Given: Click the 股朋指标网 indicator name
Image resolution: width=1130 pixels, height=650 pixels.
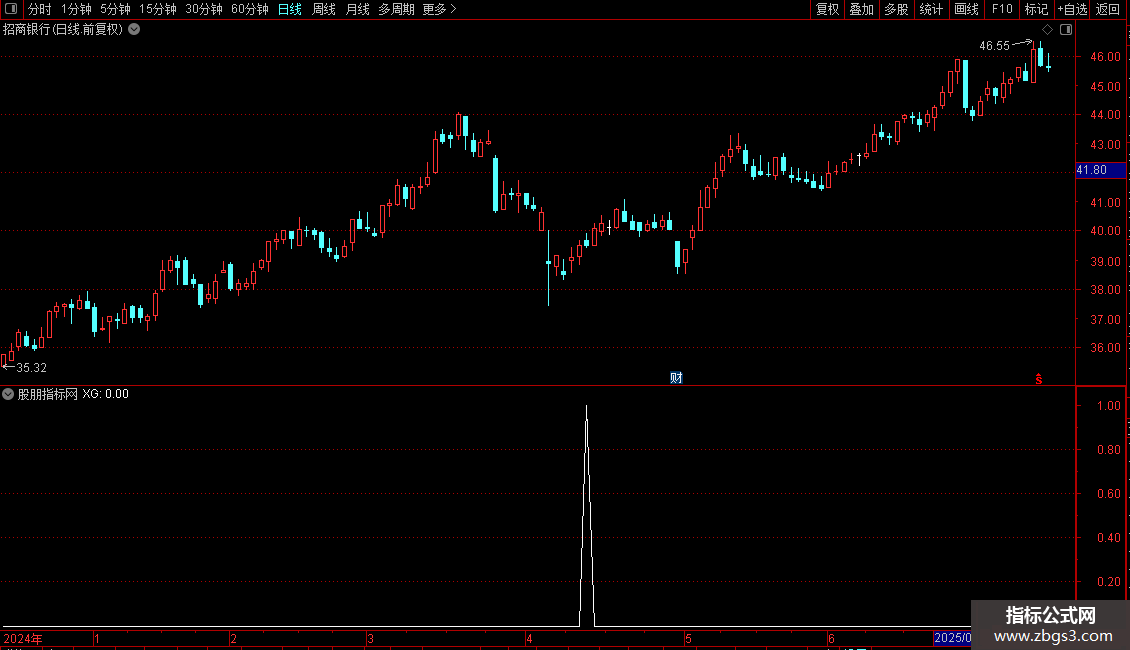Looking at the screenshot, I should [x=48, y=394].
